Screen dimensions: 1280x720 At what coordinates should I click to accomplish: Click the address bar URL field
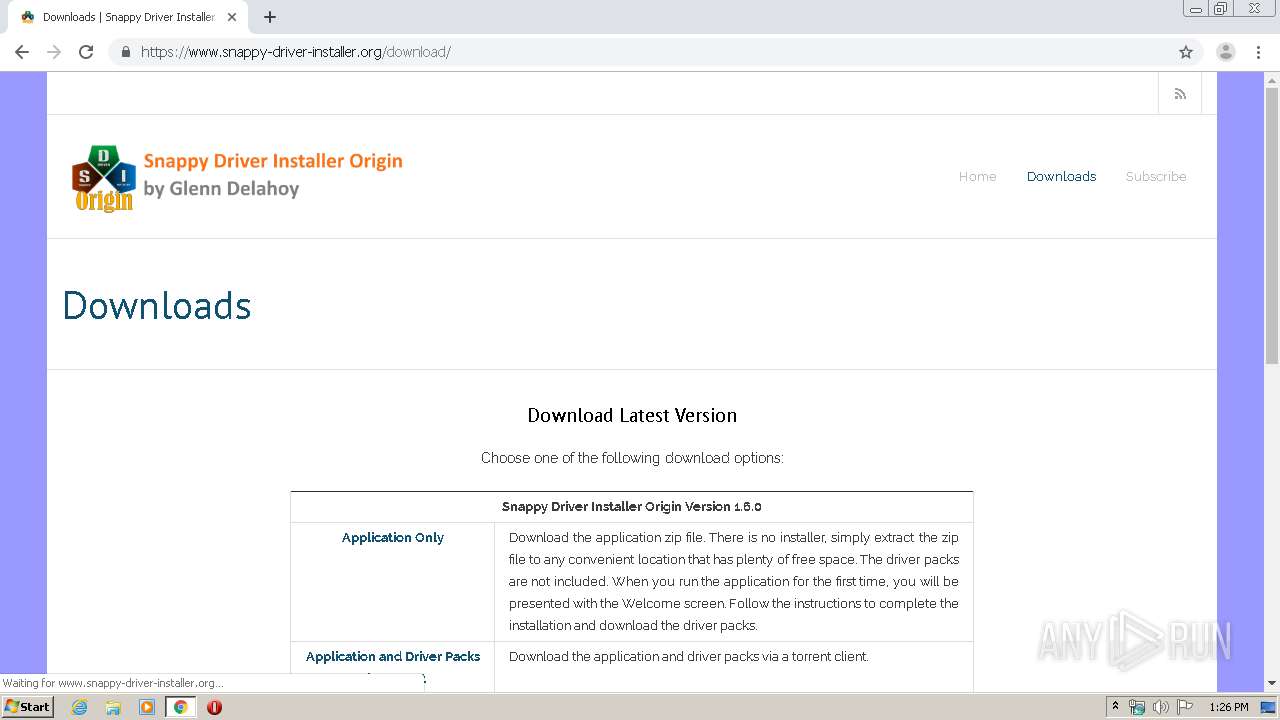[655, 52]
